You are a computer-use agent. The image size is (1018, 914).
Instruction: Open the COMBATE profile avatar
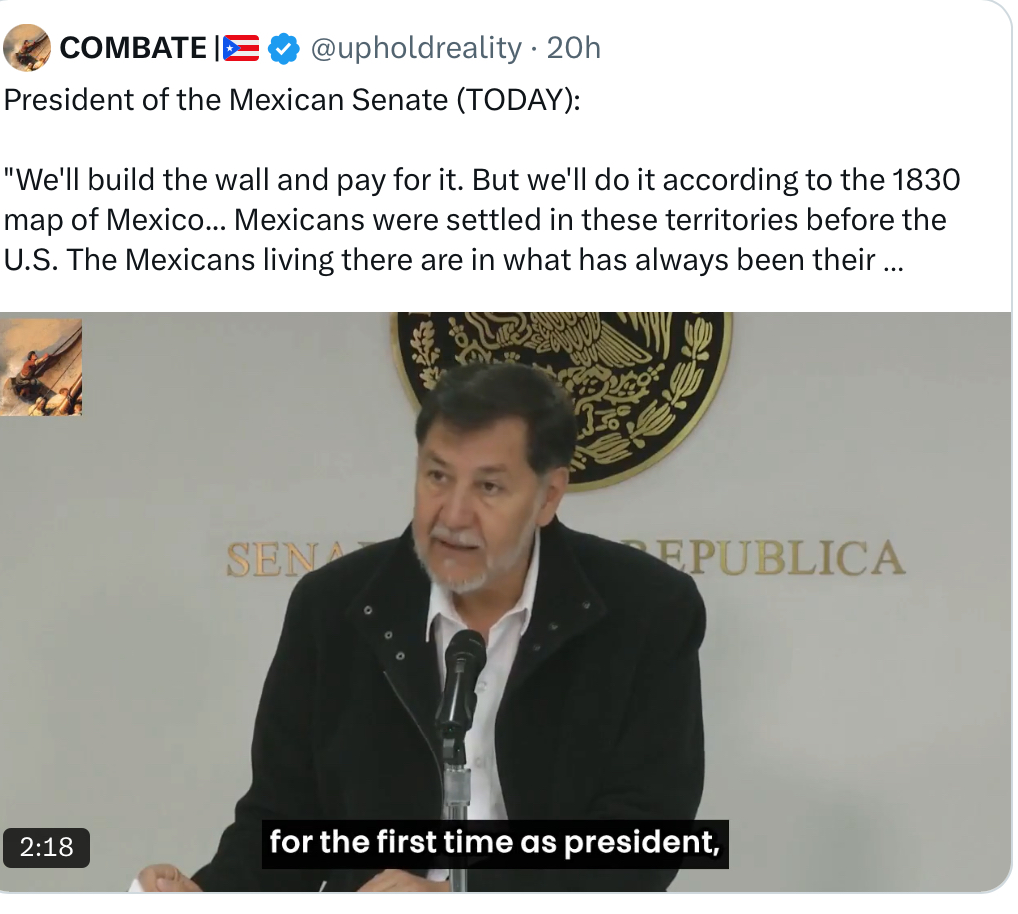pyautogui.click(x=27, y=47)
